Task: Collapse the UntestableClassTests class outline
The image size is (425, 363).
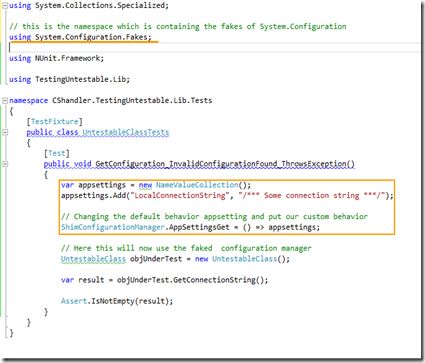Action: tap(5, 132)
